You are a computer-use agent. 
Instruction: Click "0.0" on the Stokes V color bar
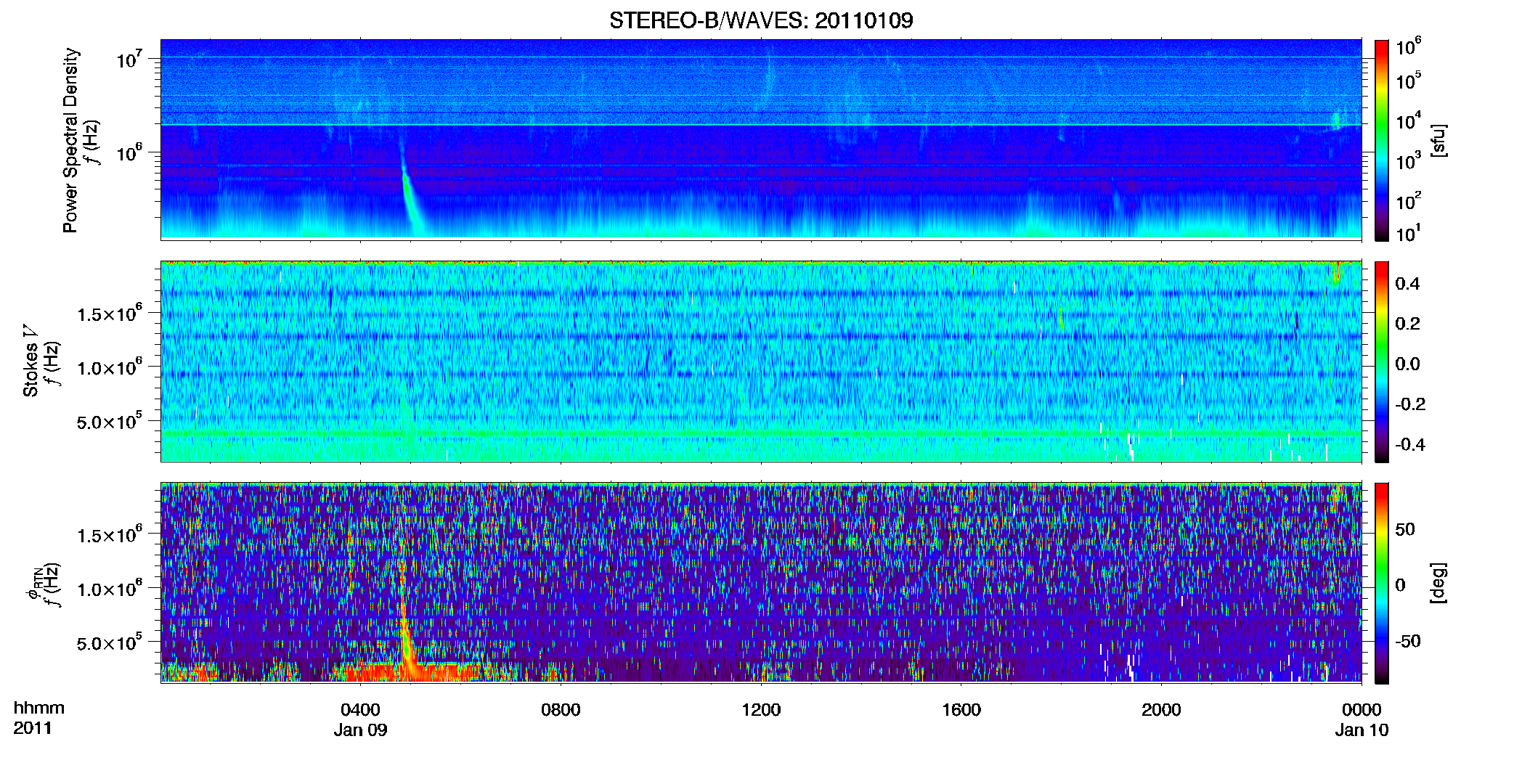coord(1407,364)
